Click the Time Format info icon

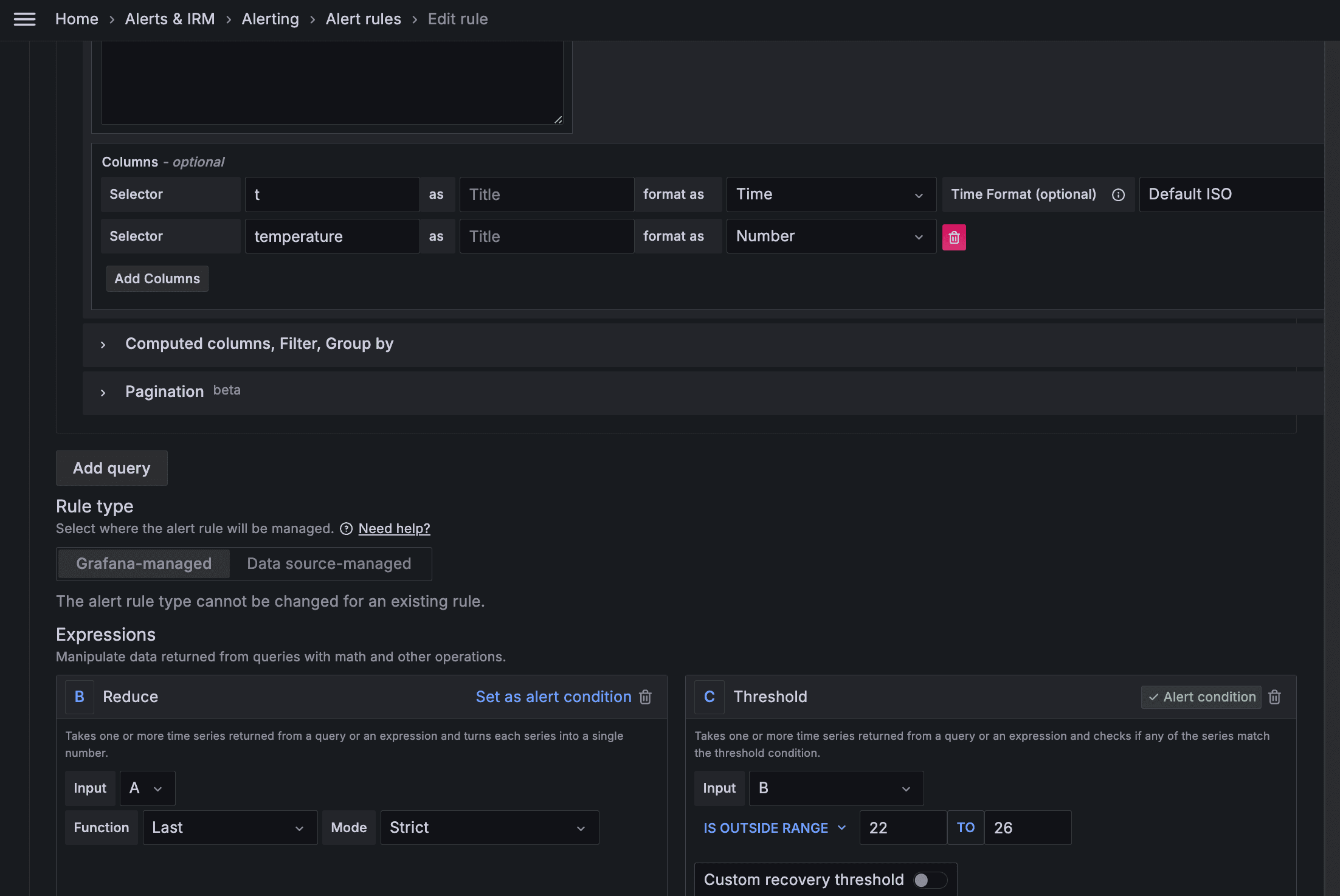coord(1118,195)
